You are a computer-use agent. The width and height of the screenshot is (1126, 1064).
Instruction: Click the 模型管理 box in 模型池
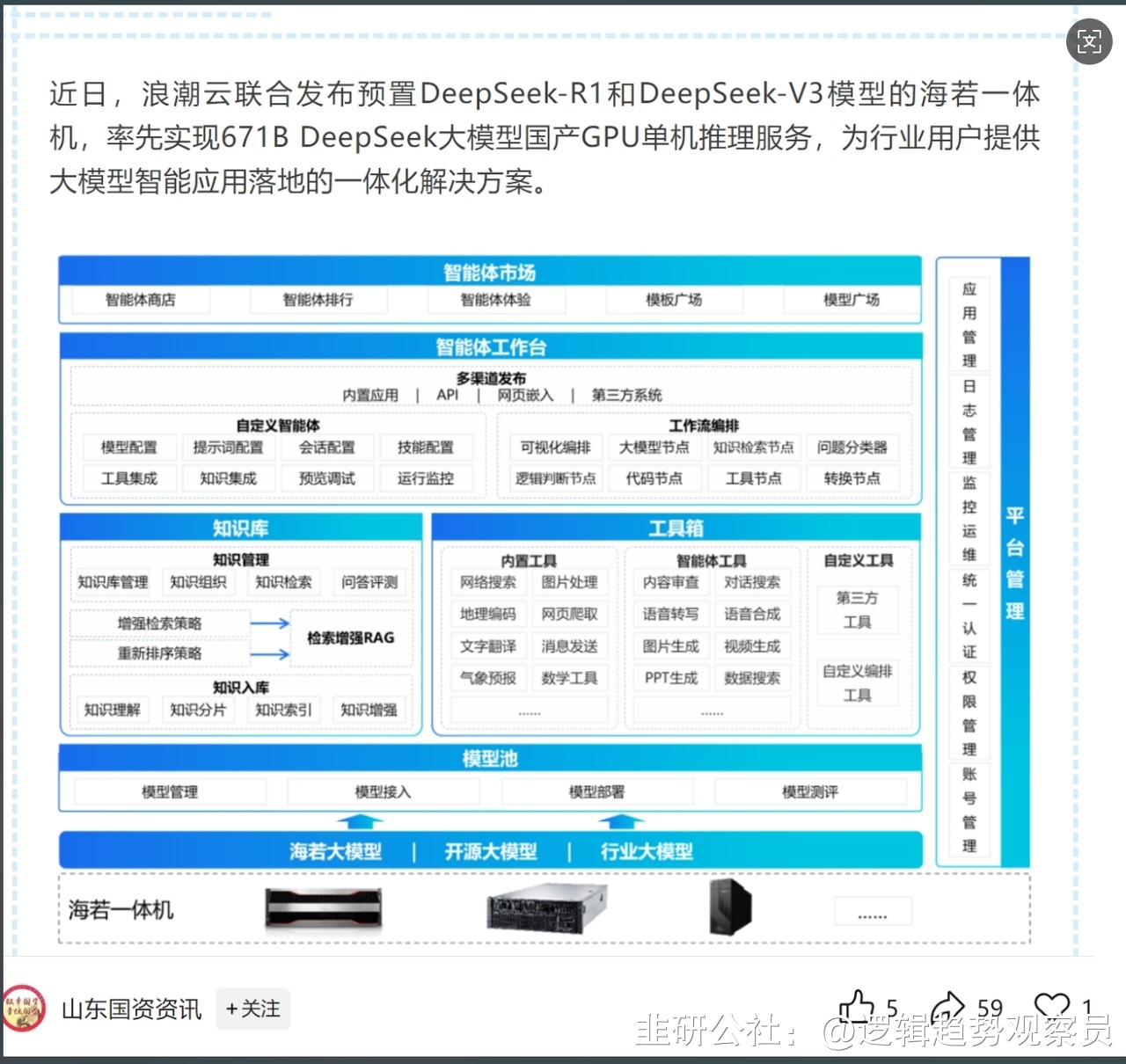click(169, 791)
